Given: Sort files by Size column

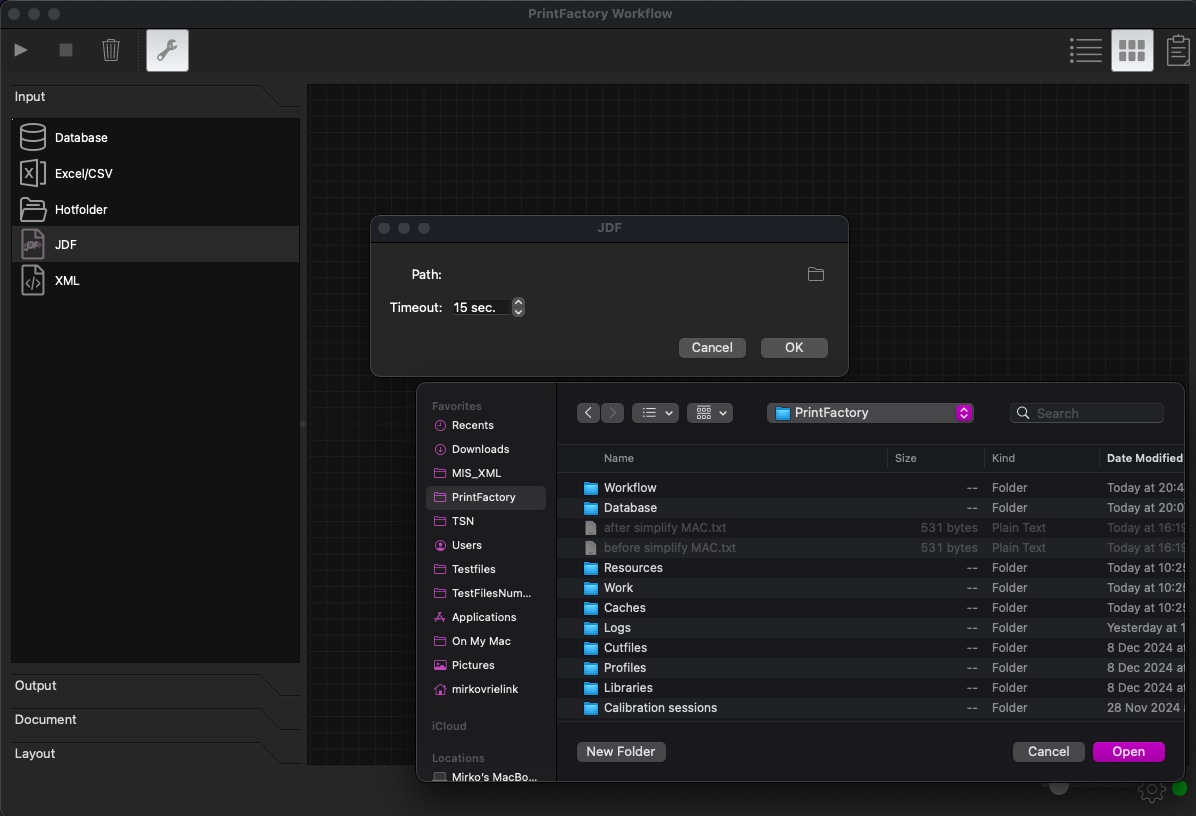Looking at the screenshot, I should [905, 458].
